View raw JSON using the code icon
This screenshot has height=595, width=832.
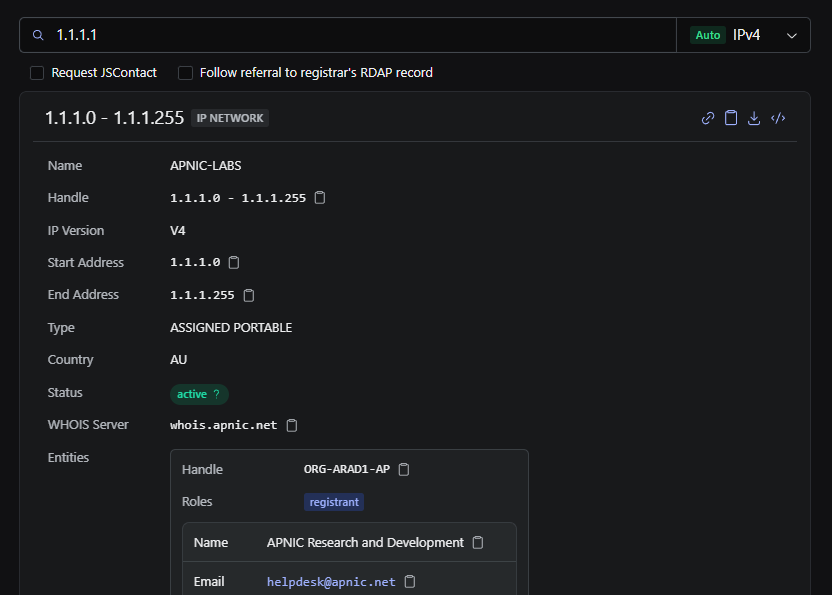tap(778, 117)
